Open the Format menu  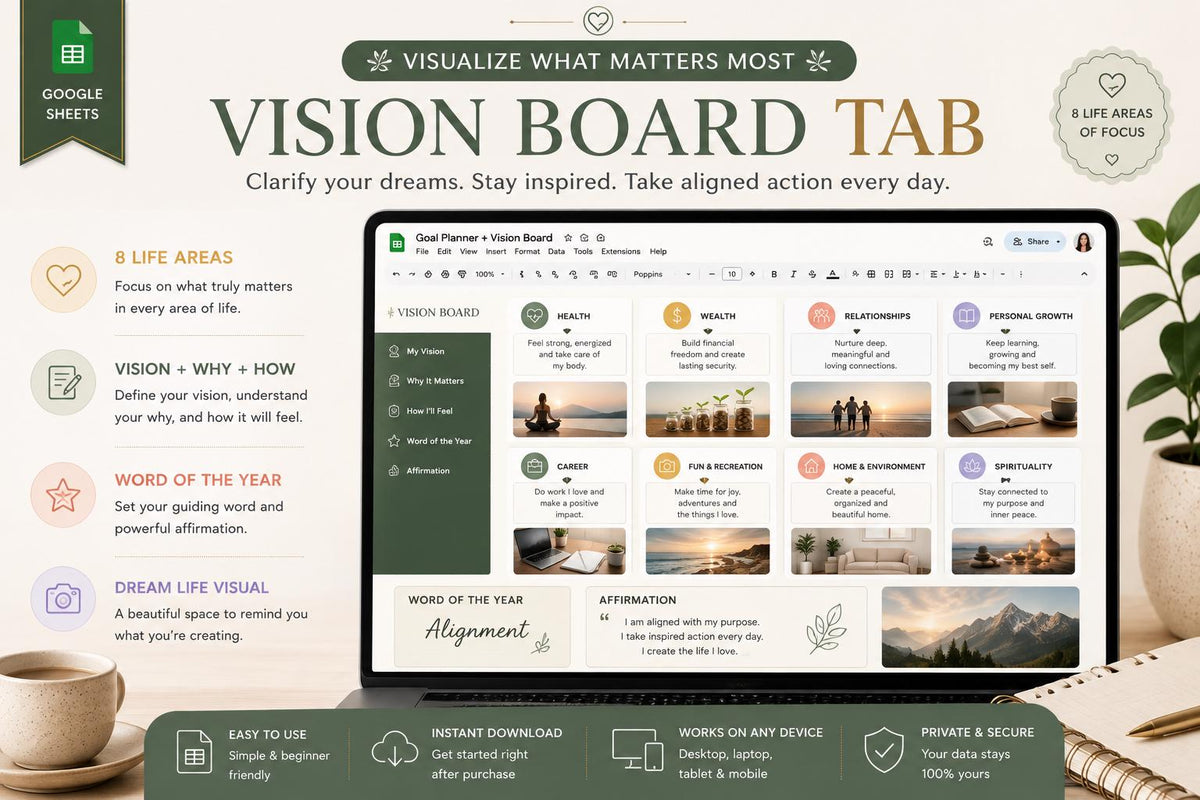coord(527,252)
